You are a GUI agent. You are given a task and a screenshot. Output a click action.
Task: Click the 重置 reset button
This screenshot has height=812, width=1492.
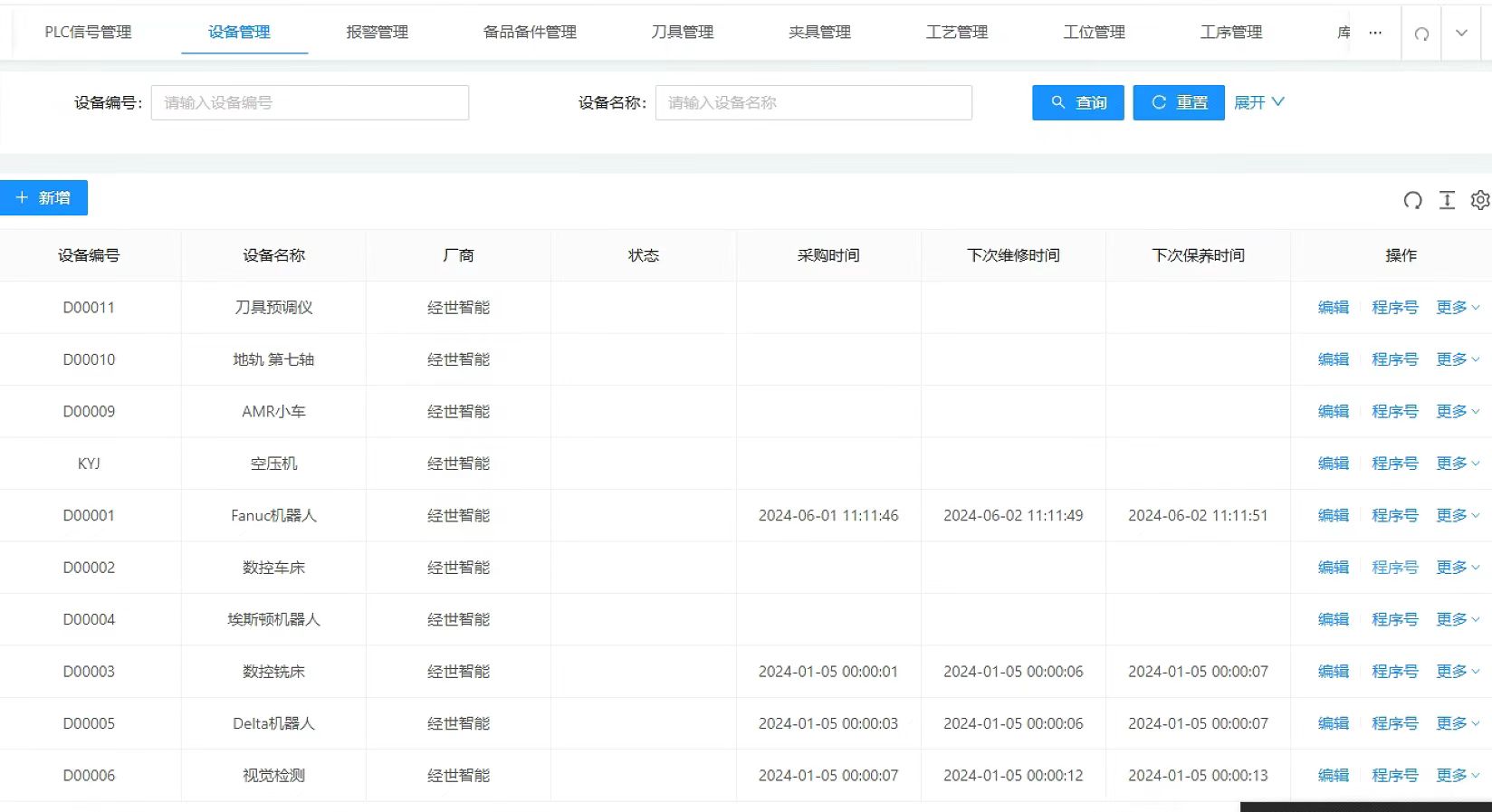pos(1179,102)
